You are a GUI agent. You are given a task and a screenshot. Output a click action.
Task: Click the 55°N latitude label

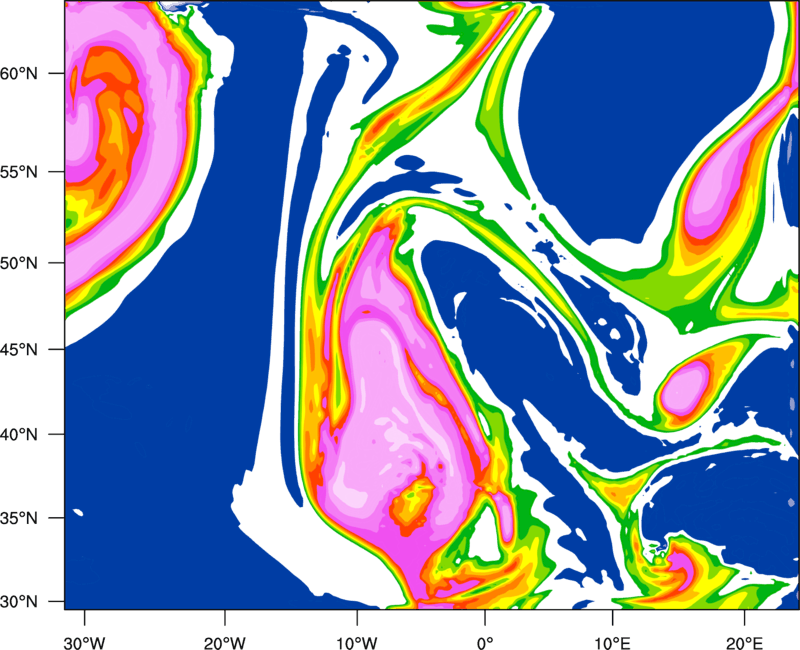click(x=19, y=172)
